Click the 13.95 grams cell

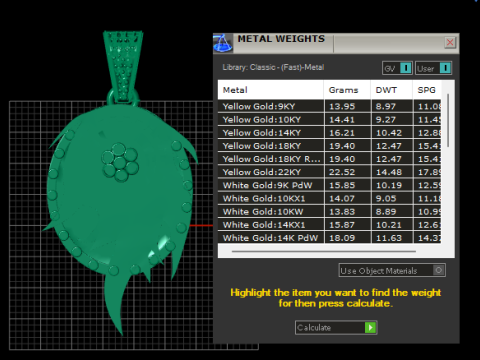click(x=347, y=106)
